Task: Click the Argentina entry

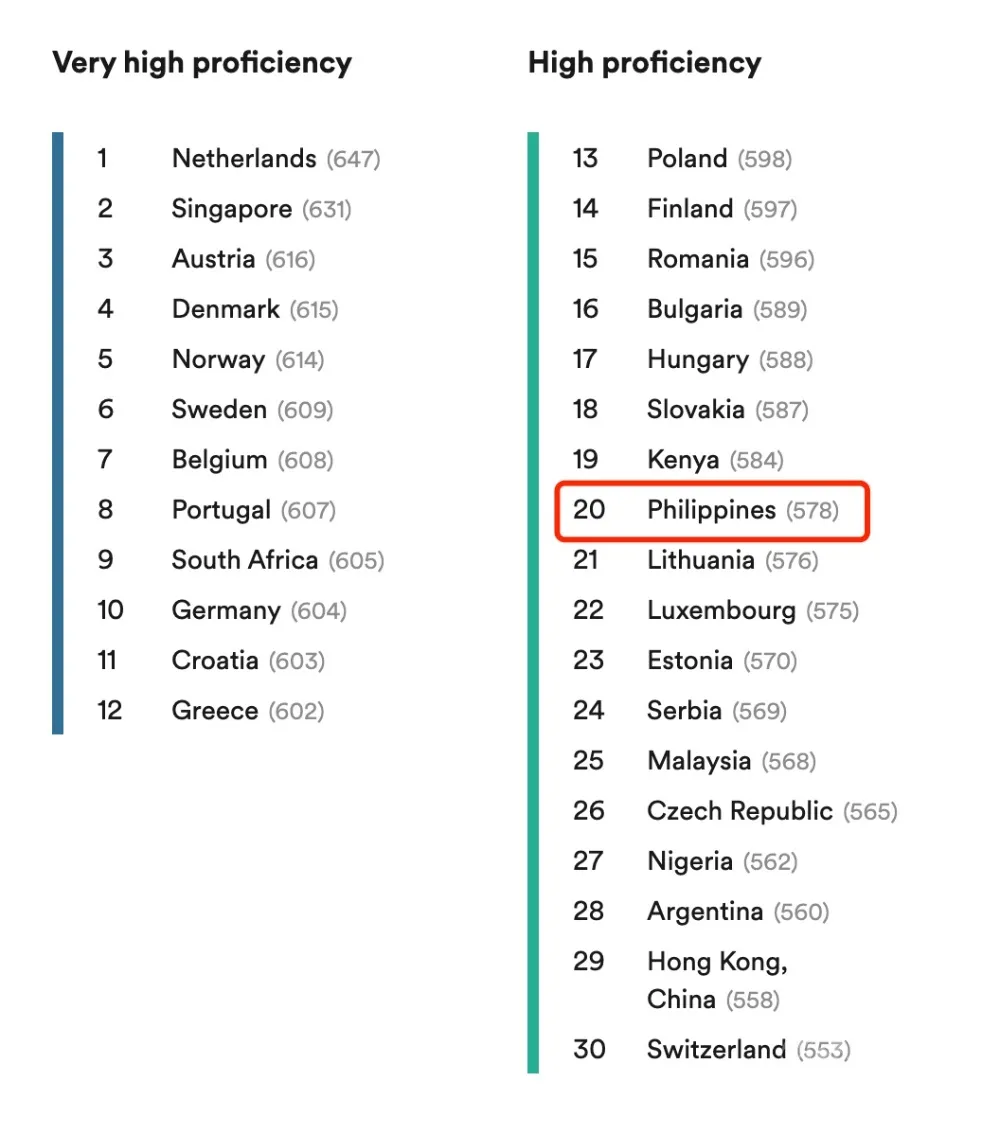Action: 701,911
